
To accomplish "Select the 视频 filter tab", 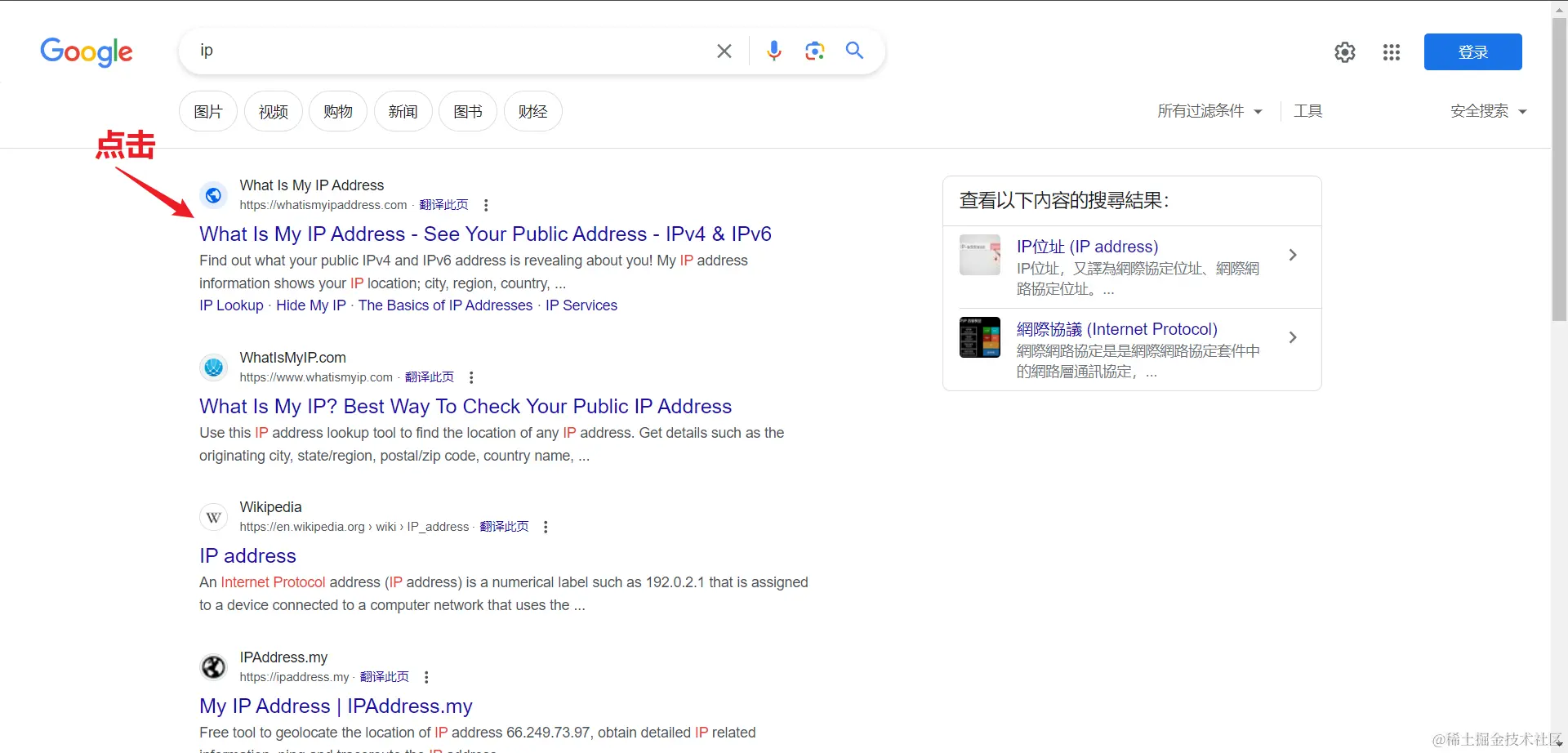I will pos(273,111).
